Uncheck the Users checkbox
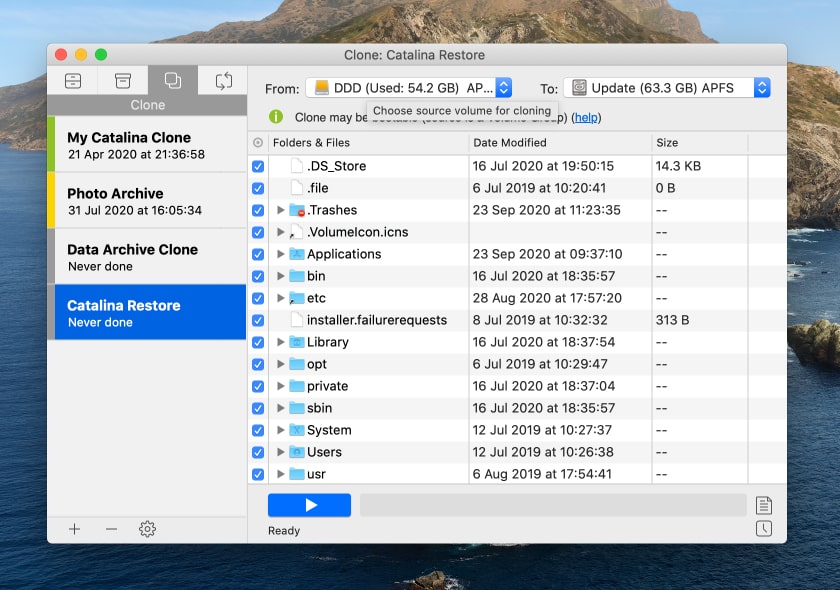The height and width of the screenshot is (590, 840). [258, 452]
